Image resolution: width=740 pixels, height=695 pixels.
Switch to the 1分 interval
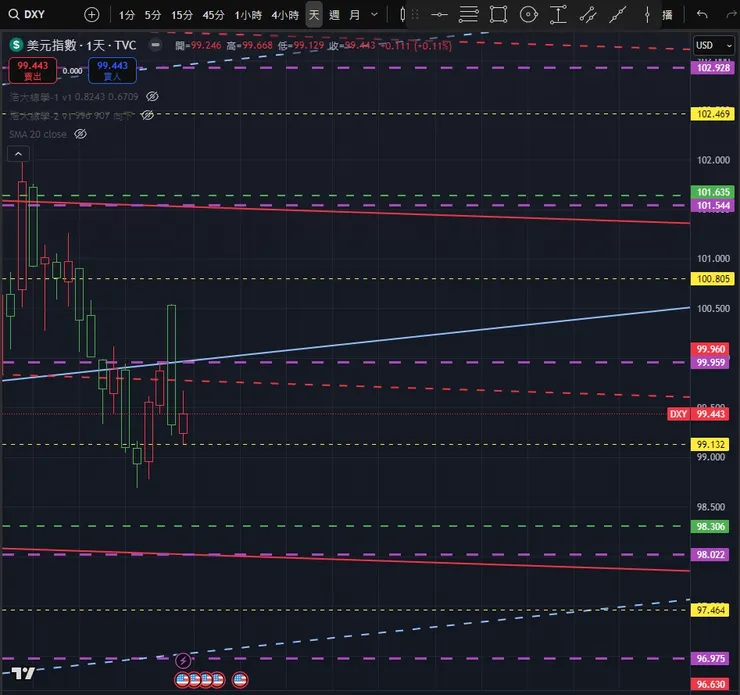(126, 15)
